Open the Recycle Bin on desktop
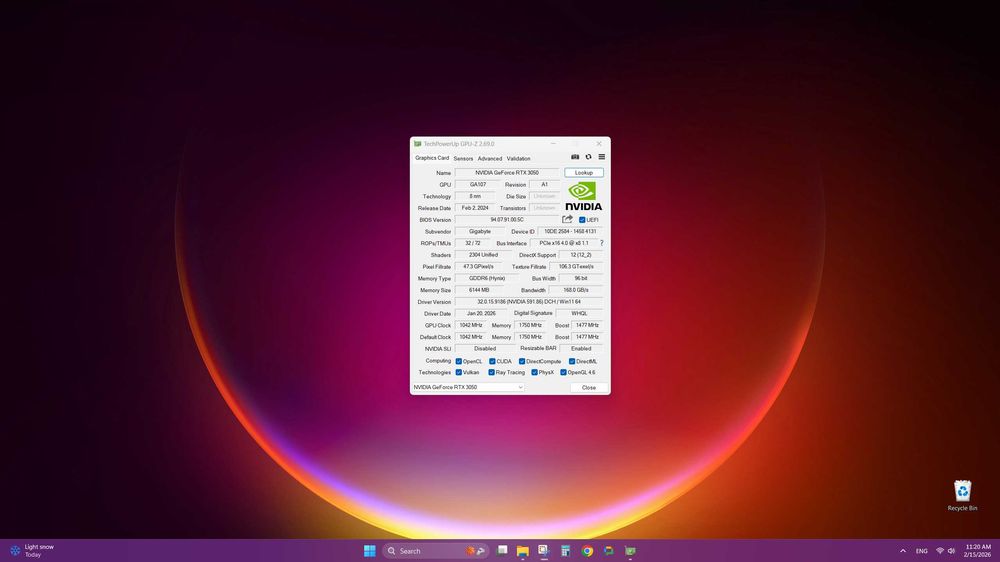This screenshot has width=1000, height=562. point(962,496)
